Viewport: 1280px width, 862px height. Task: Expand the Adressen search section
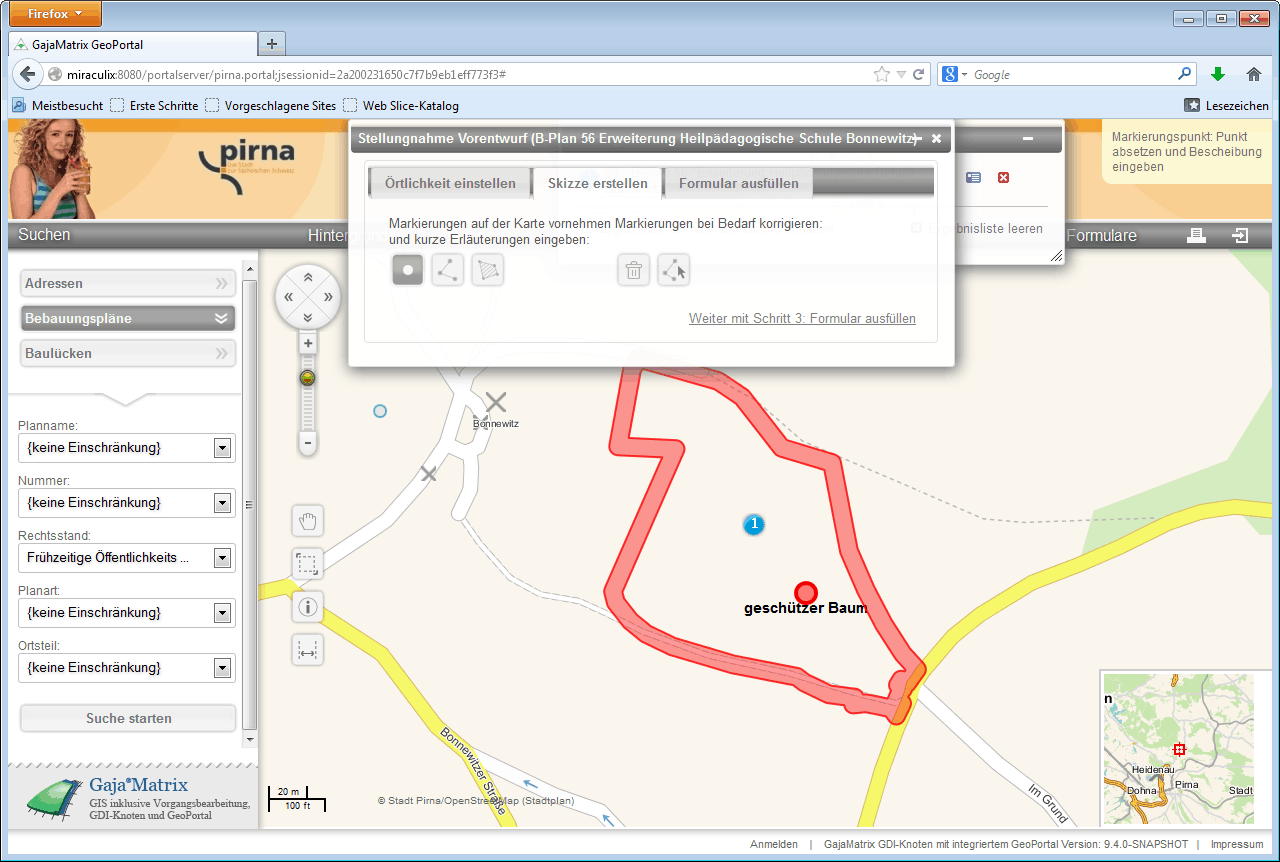[x=127, y=284]
